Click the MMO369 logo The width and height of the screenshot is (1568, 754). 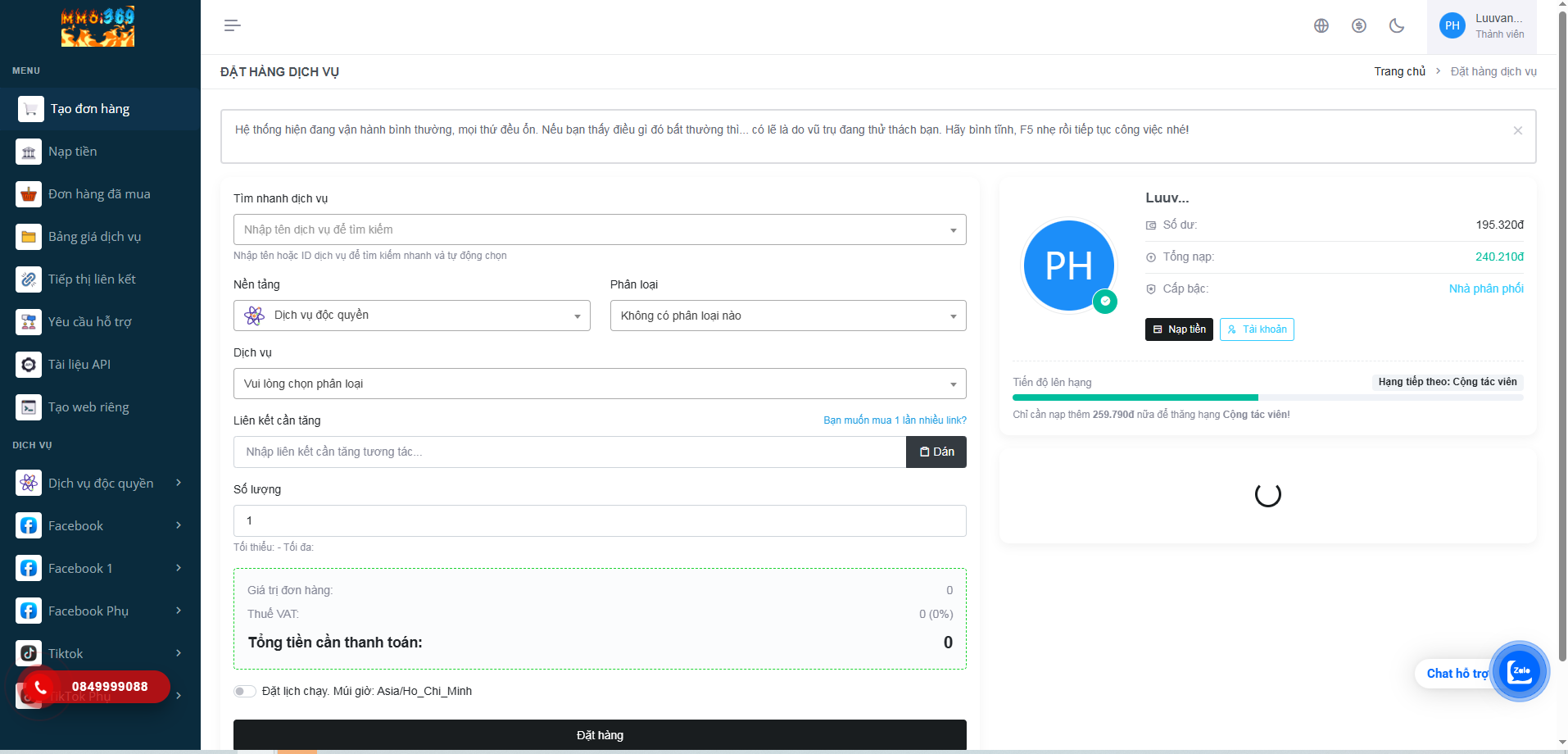click(x=97, y=27)
